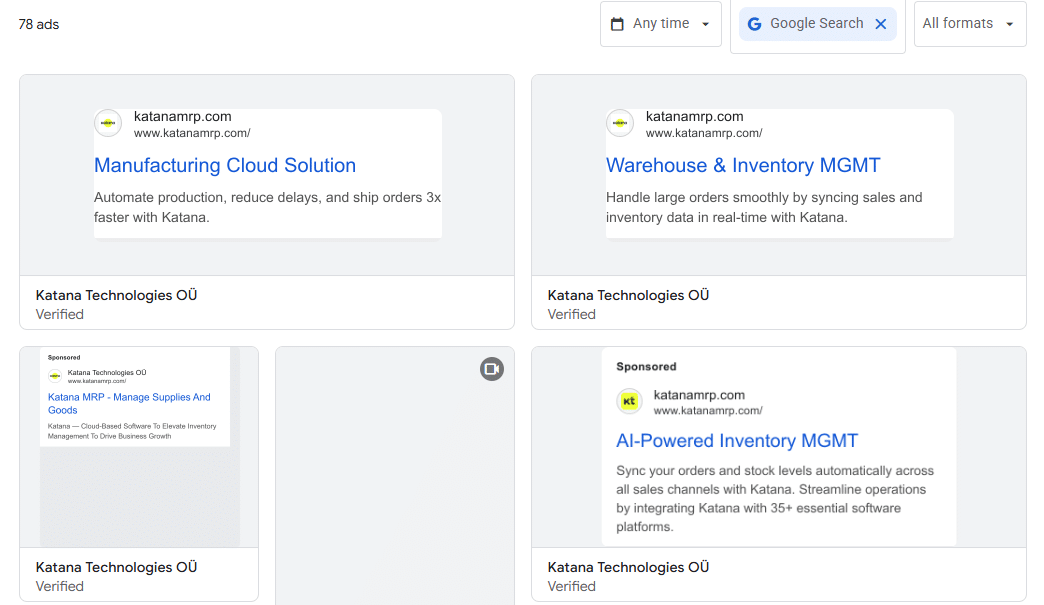Open Warehouse & Inventory MGMT ad headline

[743, 166]
